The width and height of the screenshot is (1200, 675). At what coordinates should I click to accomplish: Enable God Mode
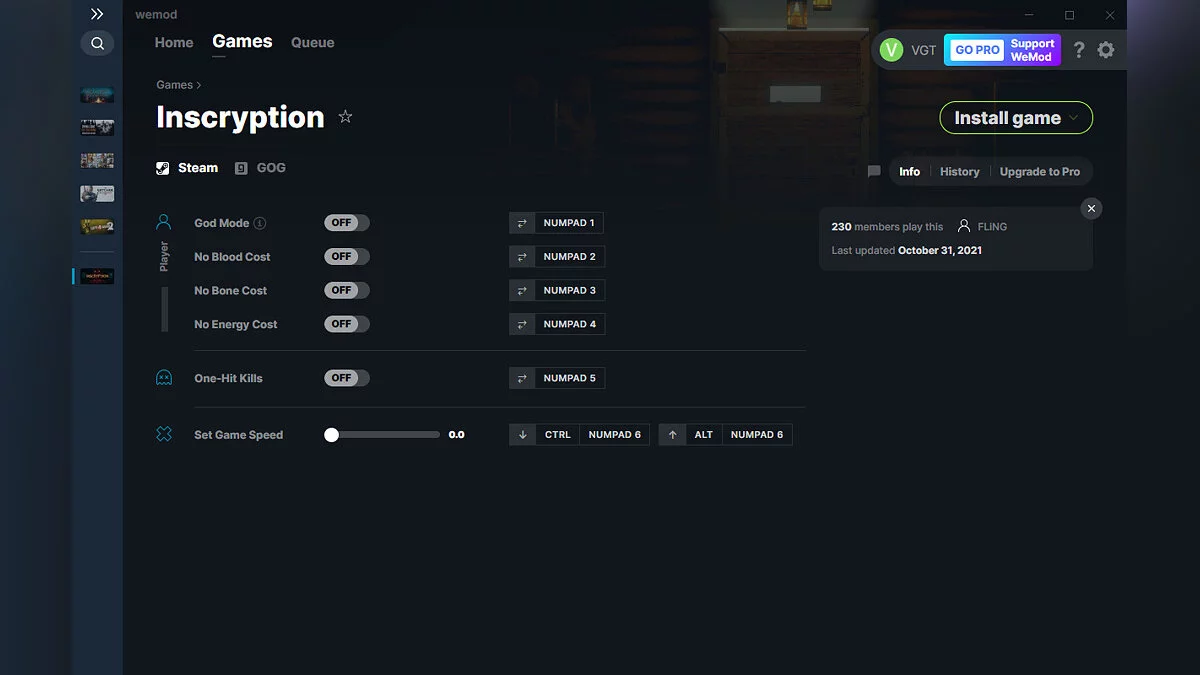coord(346,222)
